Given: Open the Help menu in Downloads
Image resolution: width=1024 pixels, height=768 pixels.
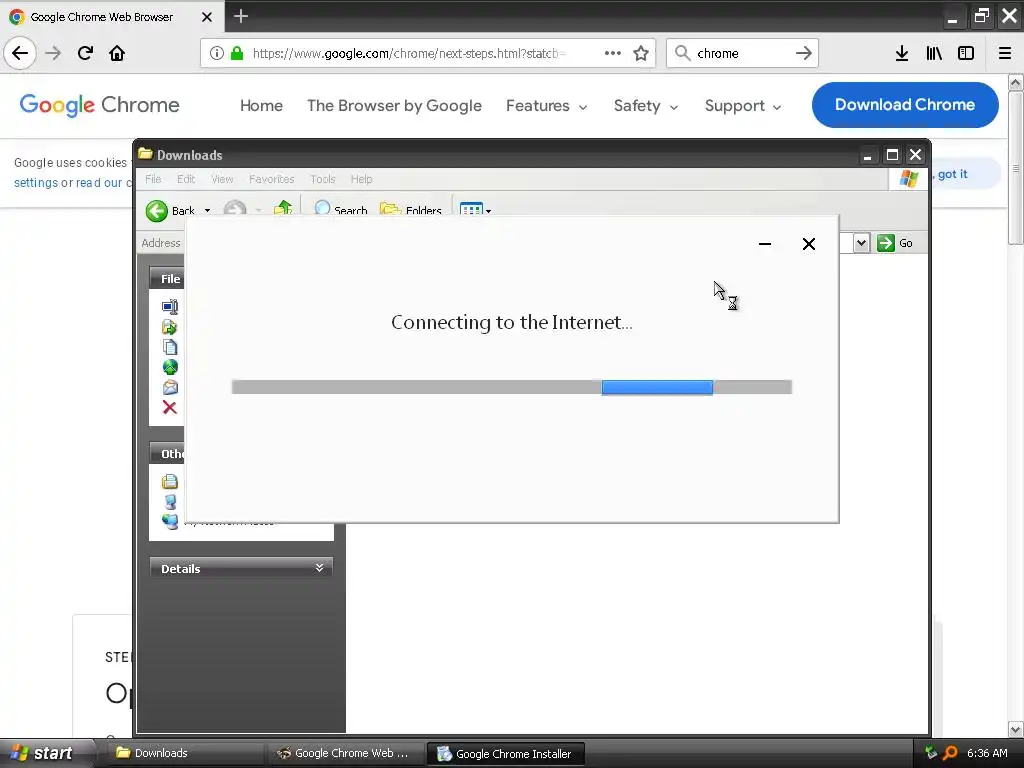Looking at the screenshot, I should (361, 179).
